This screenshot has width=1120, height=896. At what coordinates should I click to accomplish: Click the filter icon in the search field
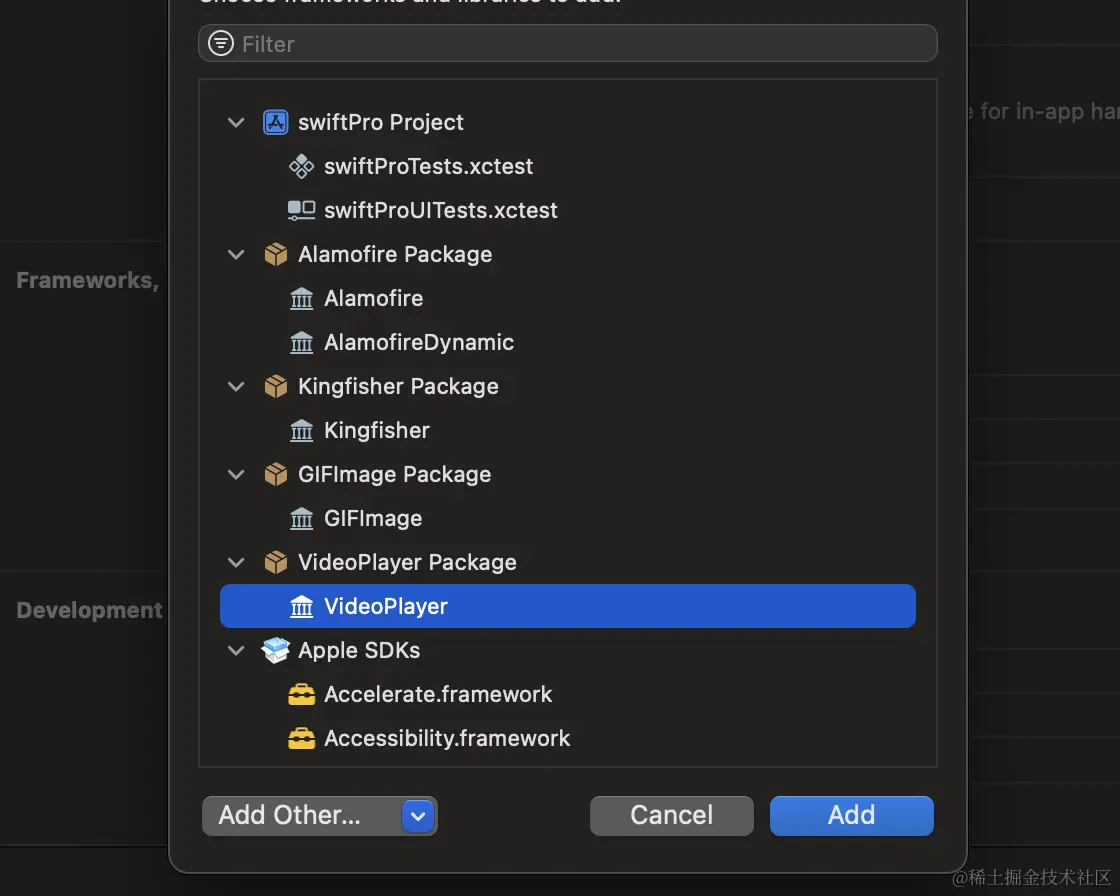click(221, 44)
